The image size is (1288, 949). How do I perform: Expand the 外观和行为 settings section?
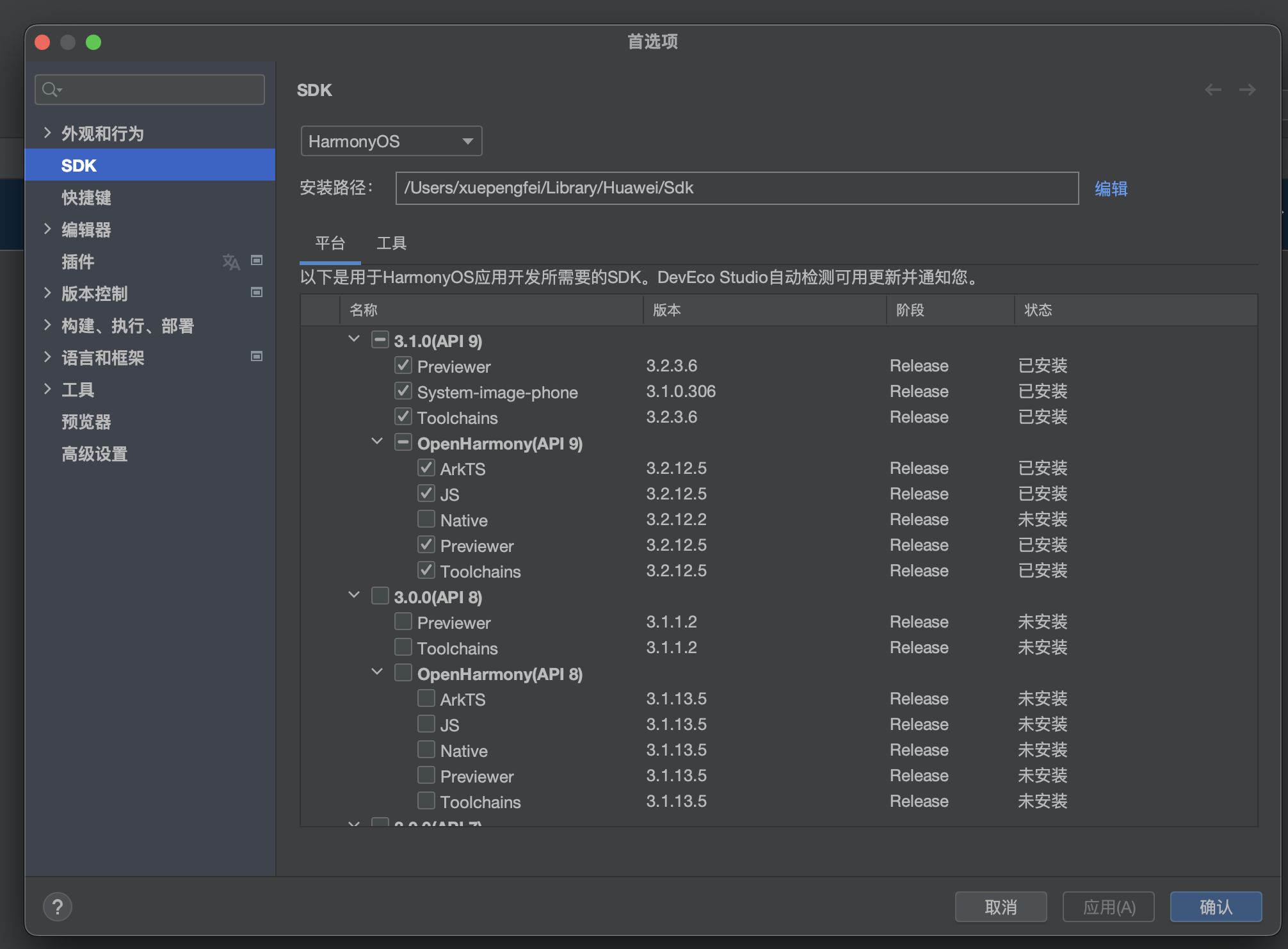[47, 133]
